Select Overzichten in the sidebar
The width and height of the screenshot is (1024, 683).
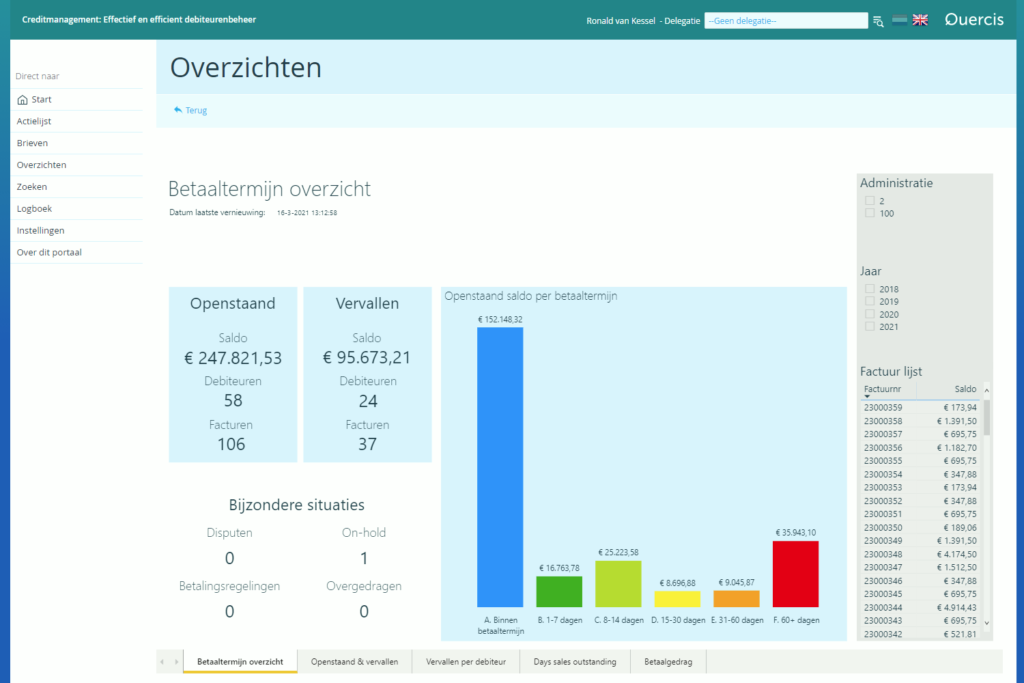point(41,165)
